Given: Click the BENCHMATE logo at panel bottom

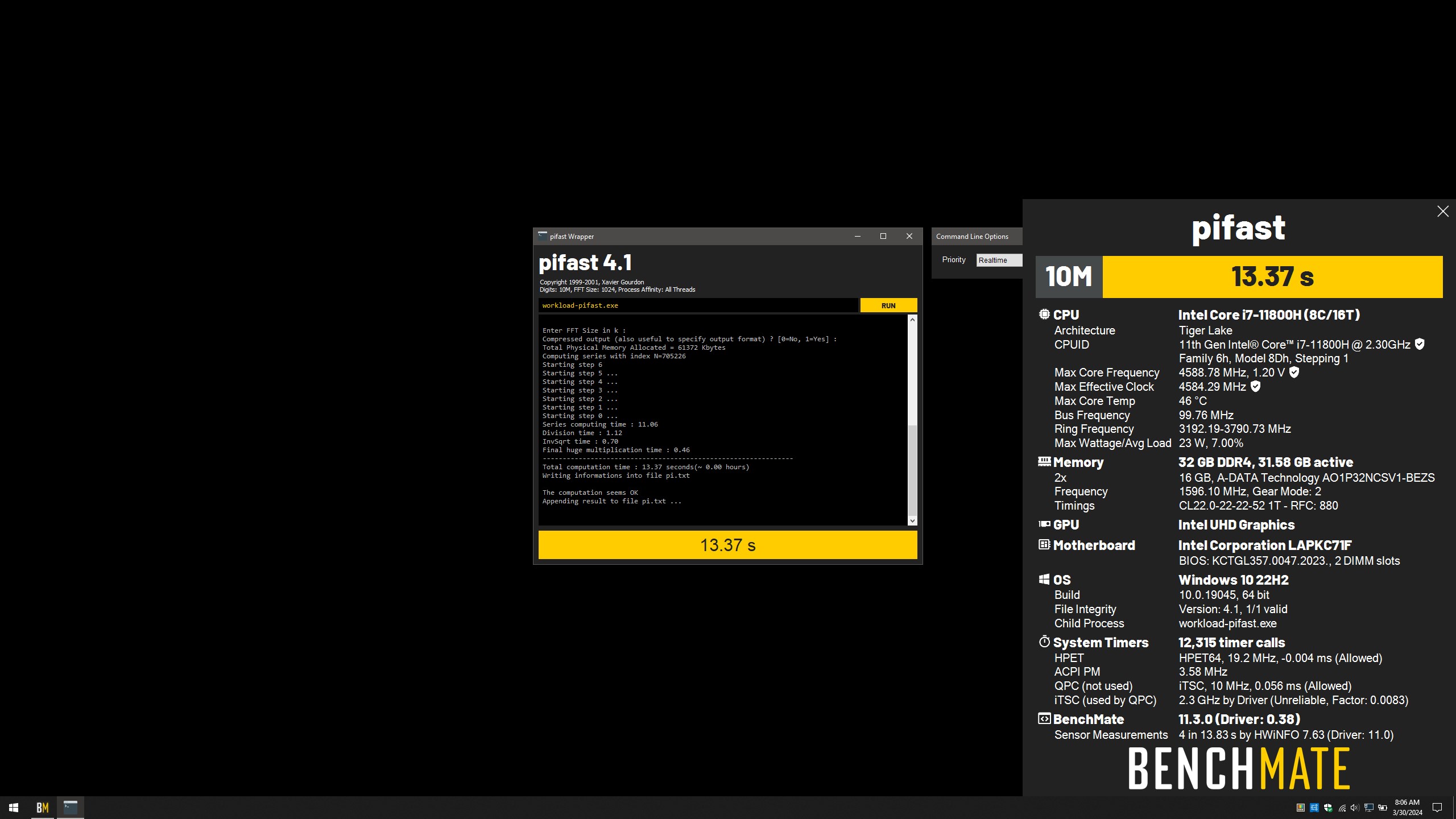Looking at the screenshot, I should click(1239, 769).
